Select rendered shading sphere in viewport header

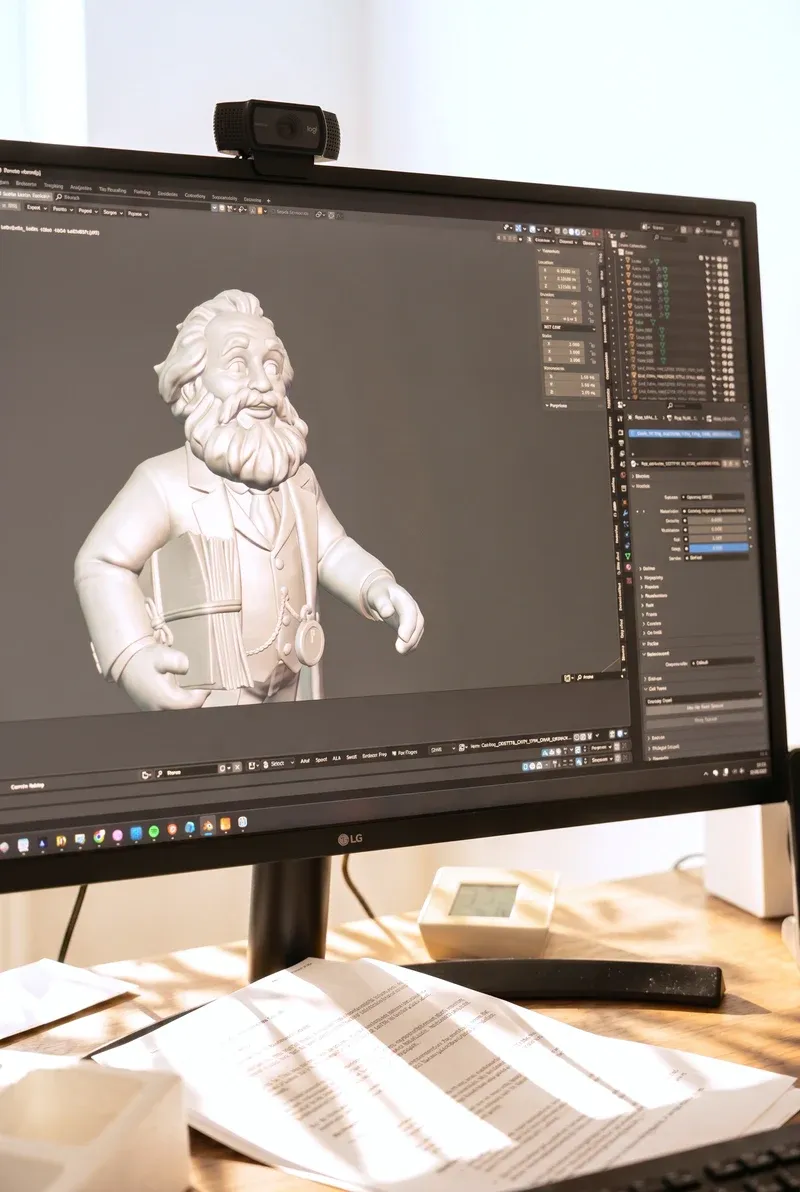[x=583, y=232]
